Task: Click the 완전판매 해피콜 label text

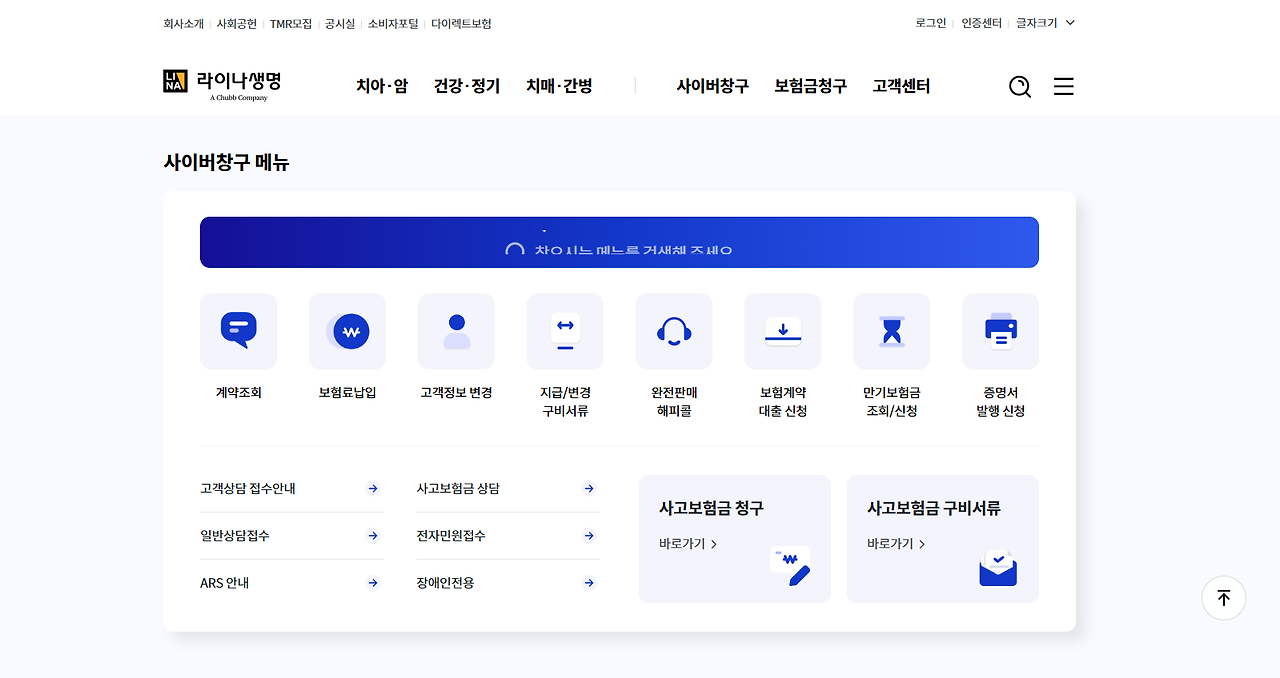Action: click(674, 402)
